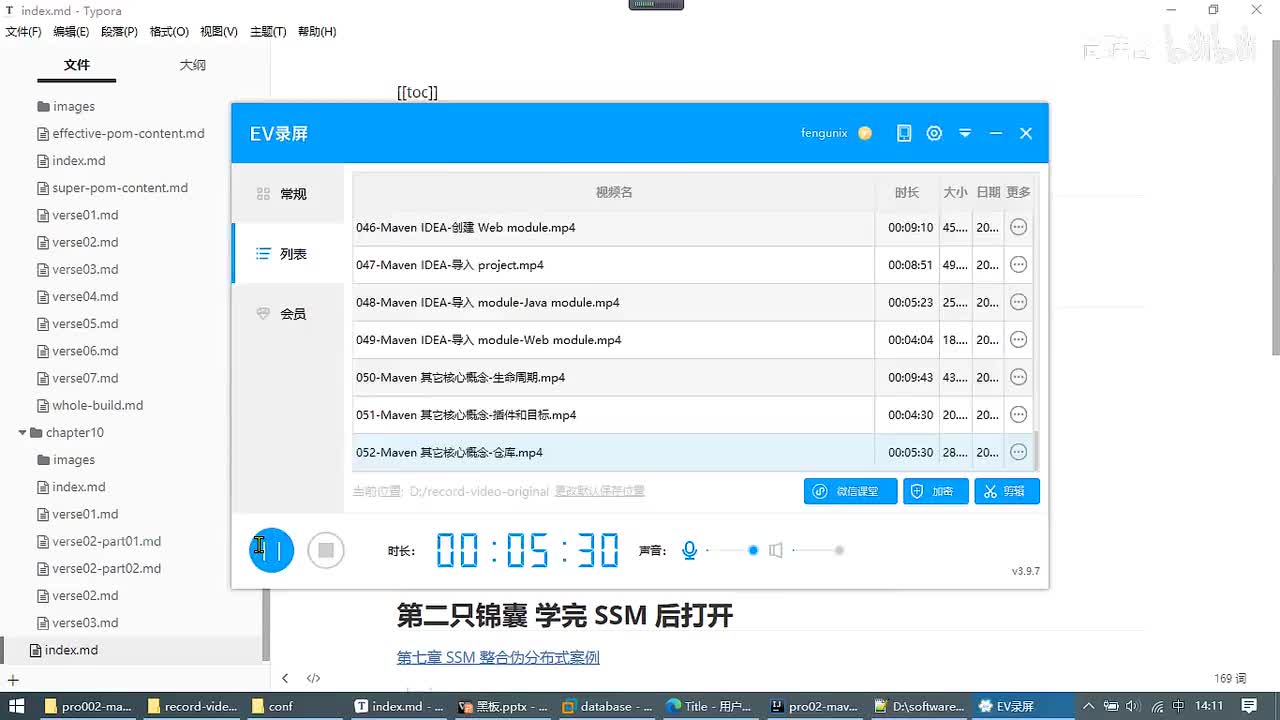Open whole-build.md file

pyautogui.click(x=98, y=405)
